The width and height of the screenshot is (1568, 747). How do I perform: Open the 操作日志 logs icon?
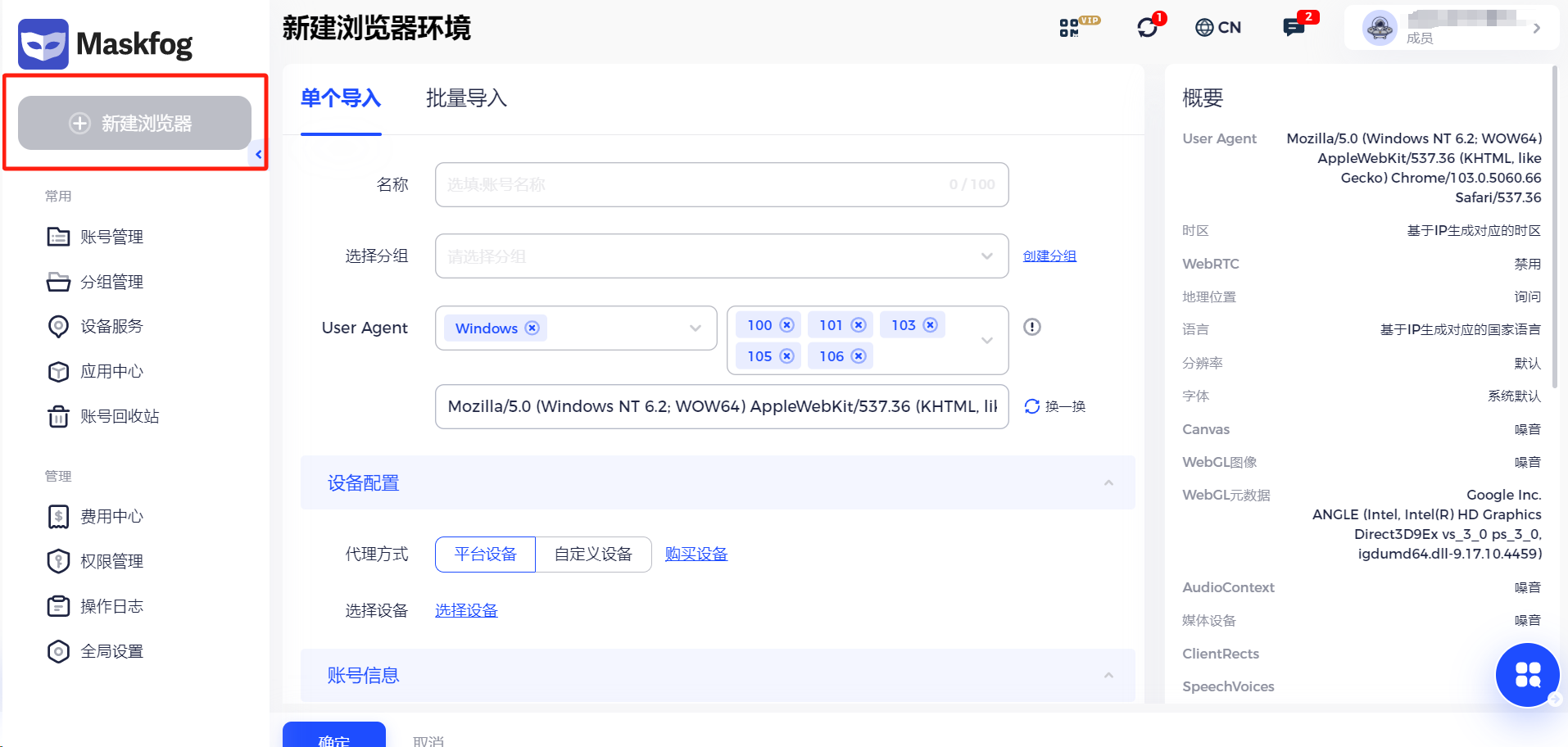58,605
